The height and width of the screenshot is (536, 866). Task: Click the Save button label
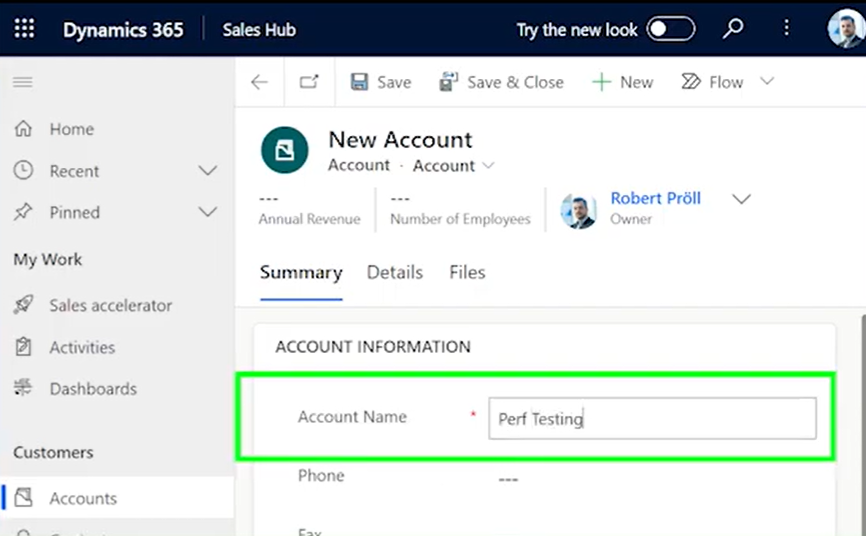(394, 82)
